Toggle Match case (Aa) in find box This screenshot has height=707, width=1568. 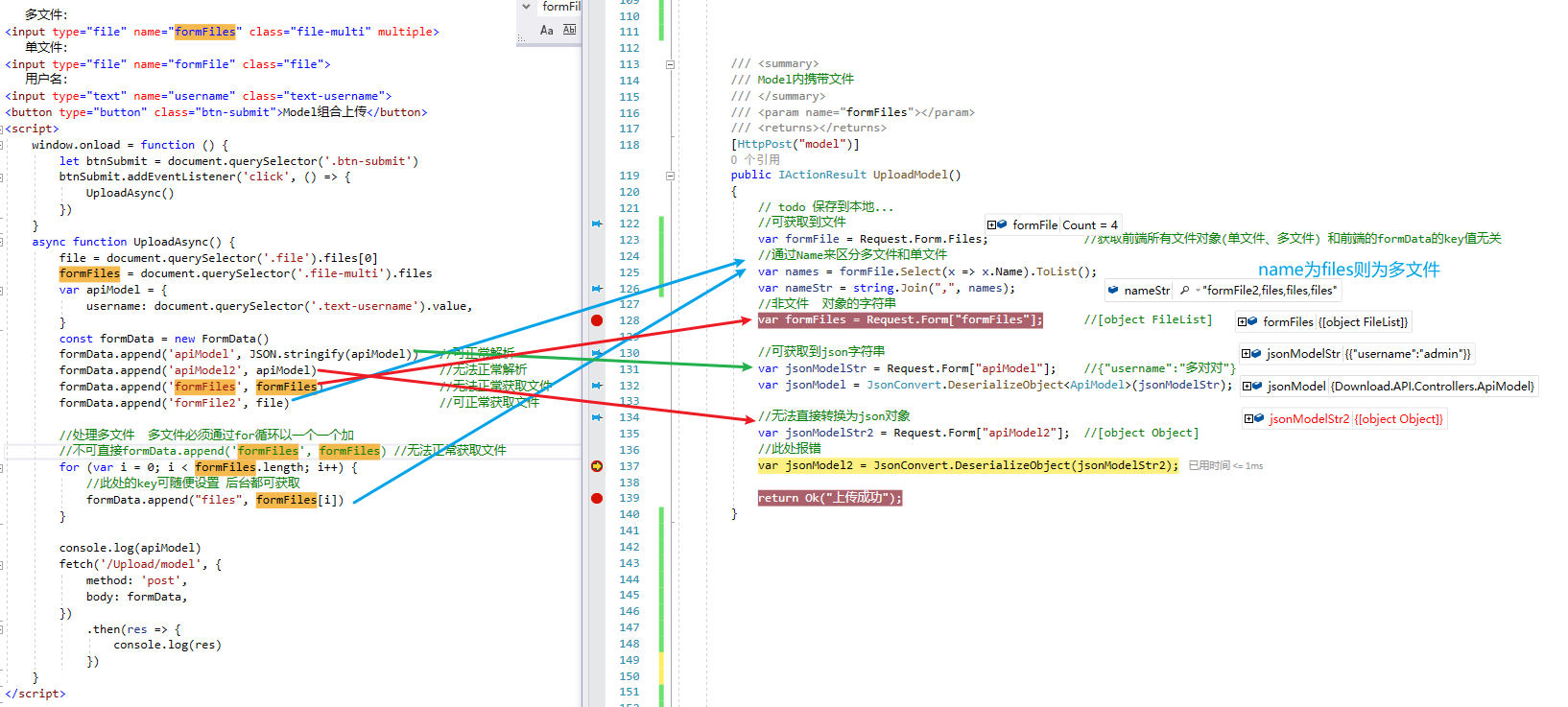click(546, 31)
